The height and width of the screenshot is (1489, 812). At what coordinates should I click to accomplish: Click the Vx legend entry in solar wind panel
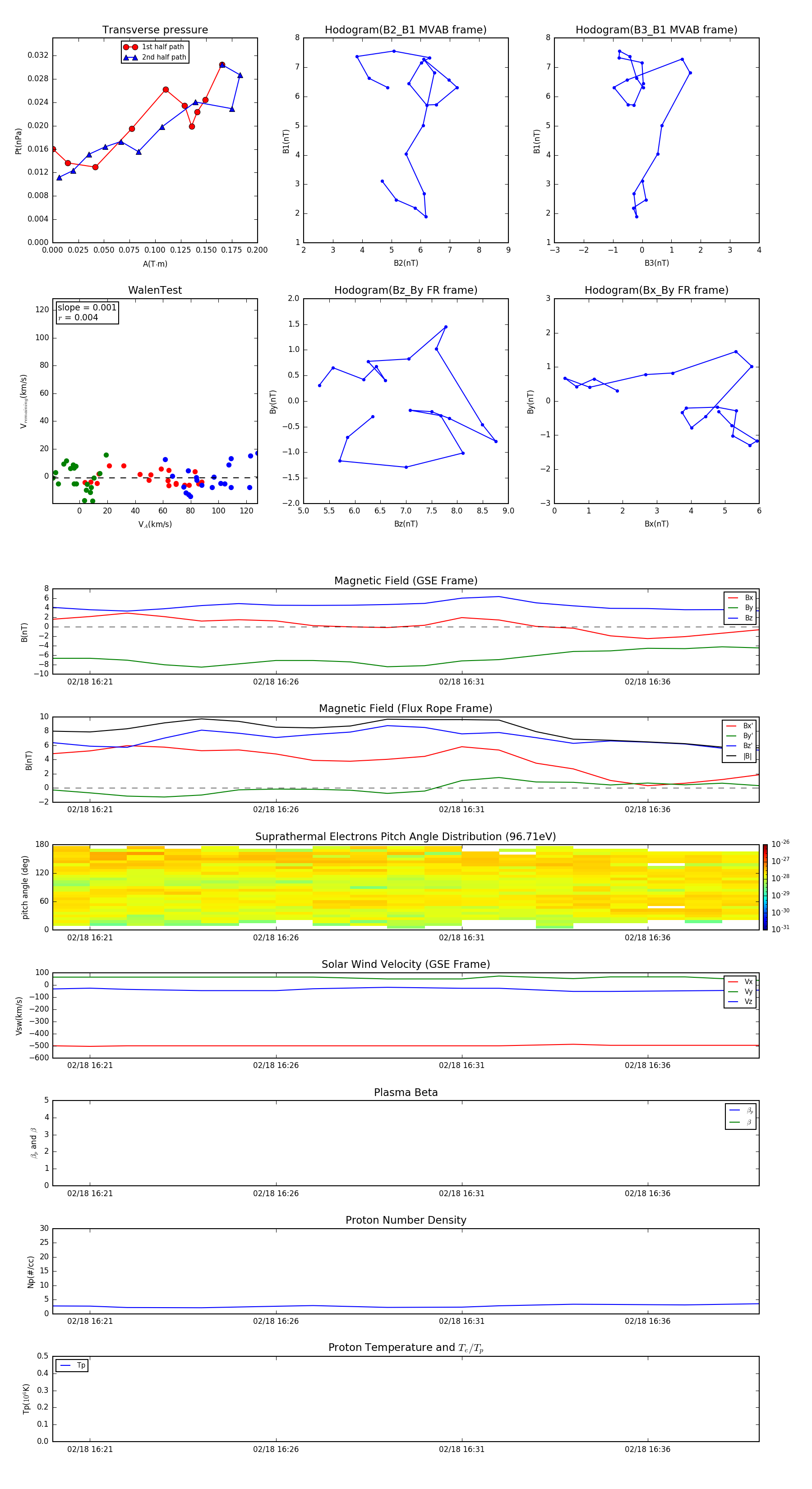point(741,981)
